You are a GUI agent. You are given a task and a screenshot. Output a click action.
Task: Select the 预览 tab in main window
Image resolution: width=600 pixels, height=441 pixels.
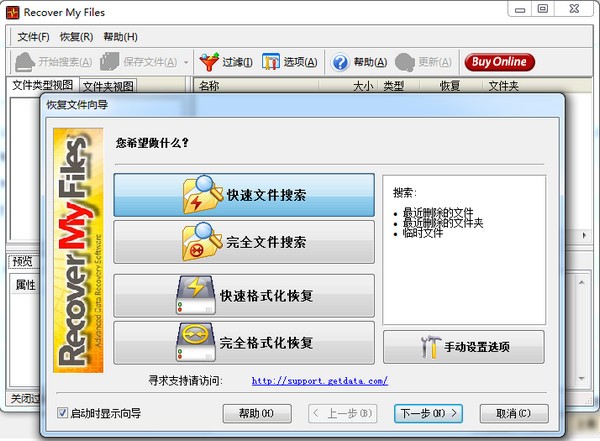click(23, 261)
